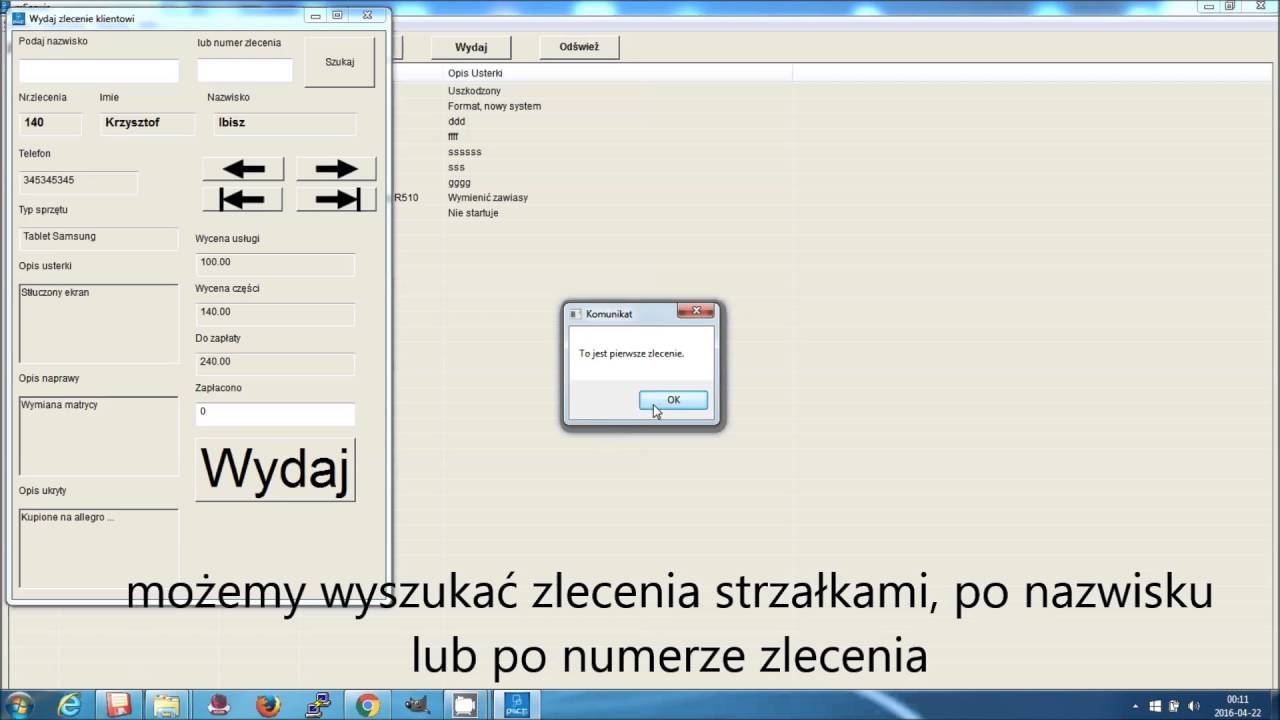This screenshot has width=1280, height=720.
Task: Click the Wydaj button in the main window toolbar
Action: coord(471,47)
